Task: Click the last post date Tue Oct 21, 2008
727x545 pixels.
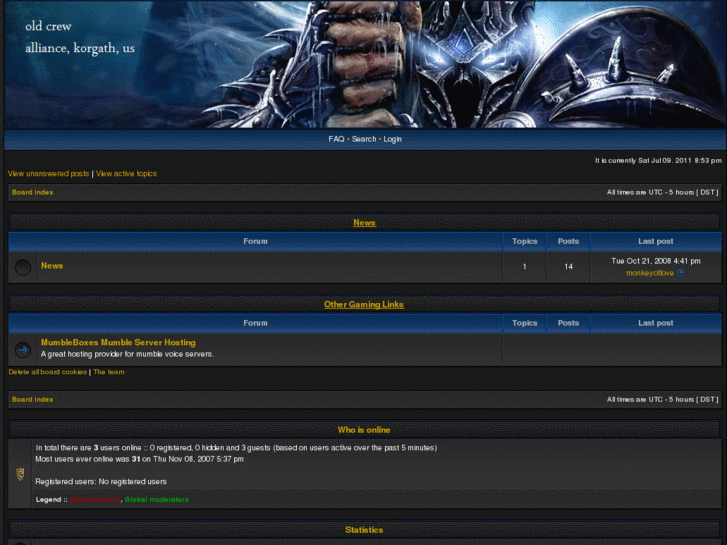Action: (656, 261)
